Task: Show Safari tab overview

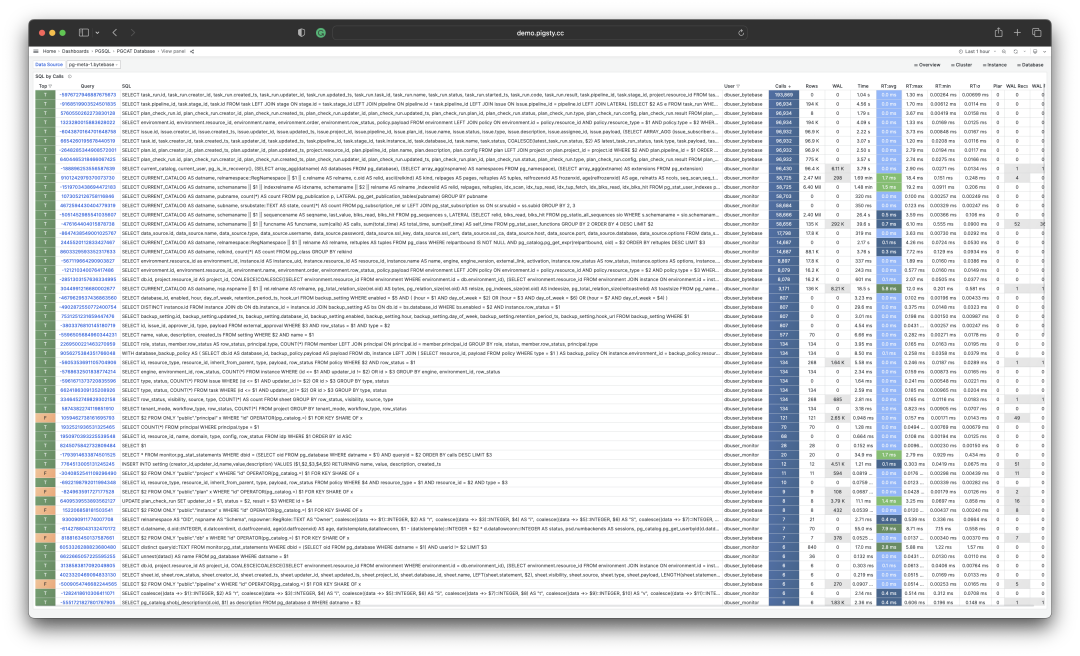Action: 1037,32
